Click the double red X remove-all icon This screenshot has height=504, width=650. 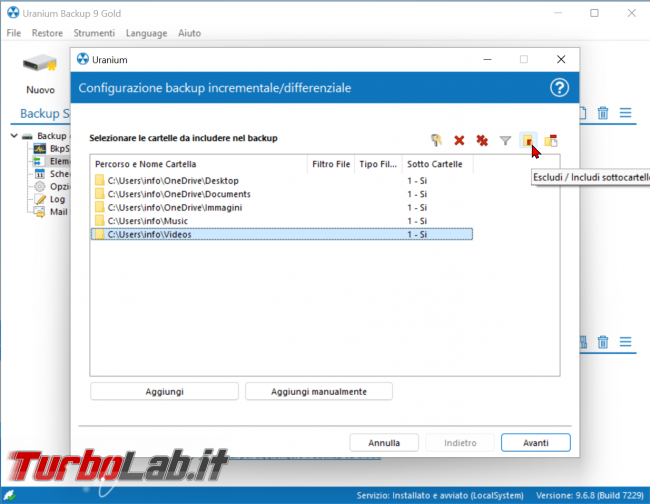[482, 141]
